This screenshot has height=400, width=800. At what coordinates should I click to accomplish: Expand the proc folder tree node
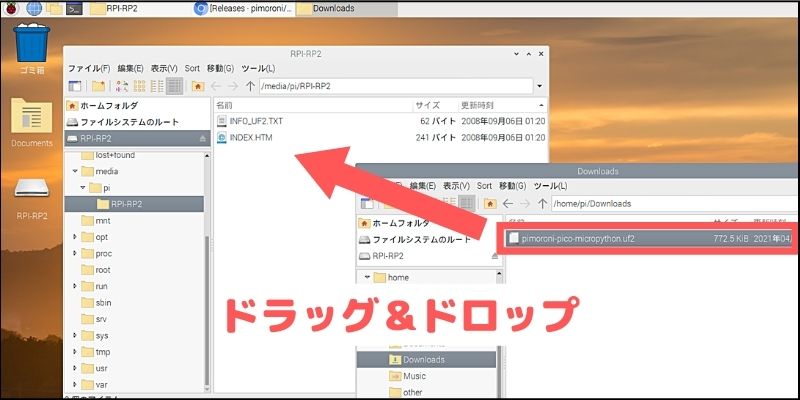click(74, 254)
